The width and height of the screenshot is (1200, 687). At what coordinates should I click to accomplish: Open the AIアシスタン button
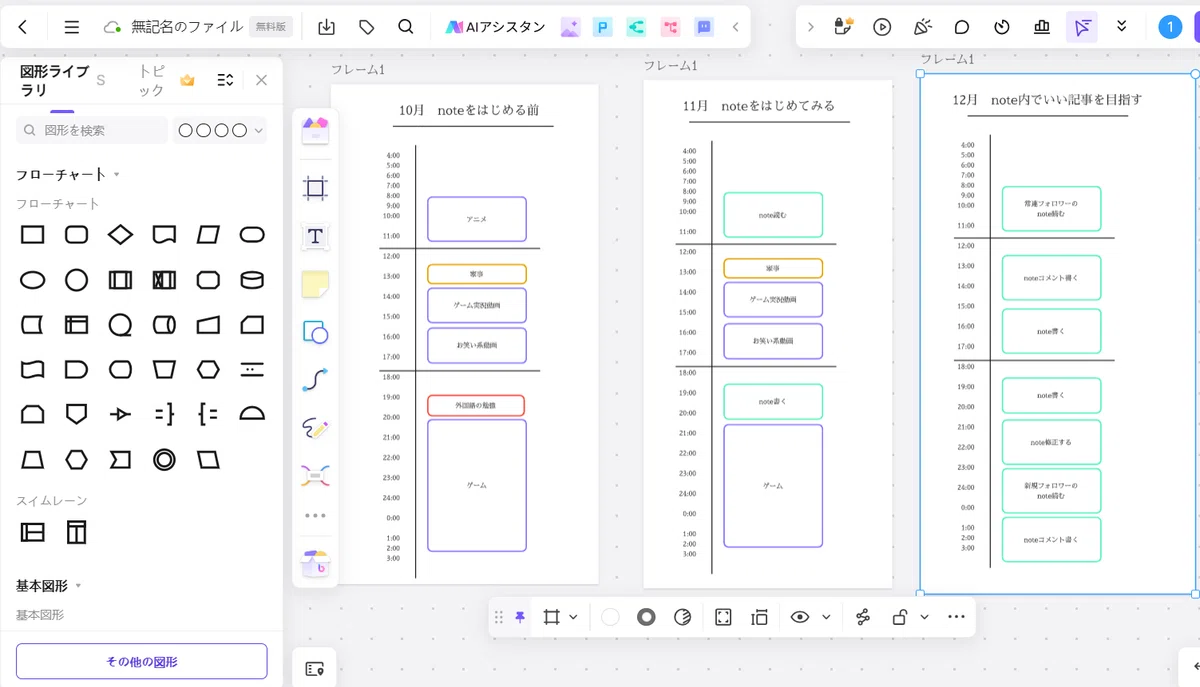(496, 27)
